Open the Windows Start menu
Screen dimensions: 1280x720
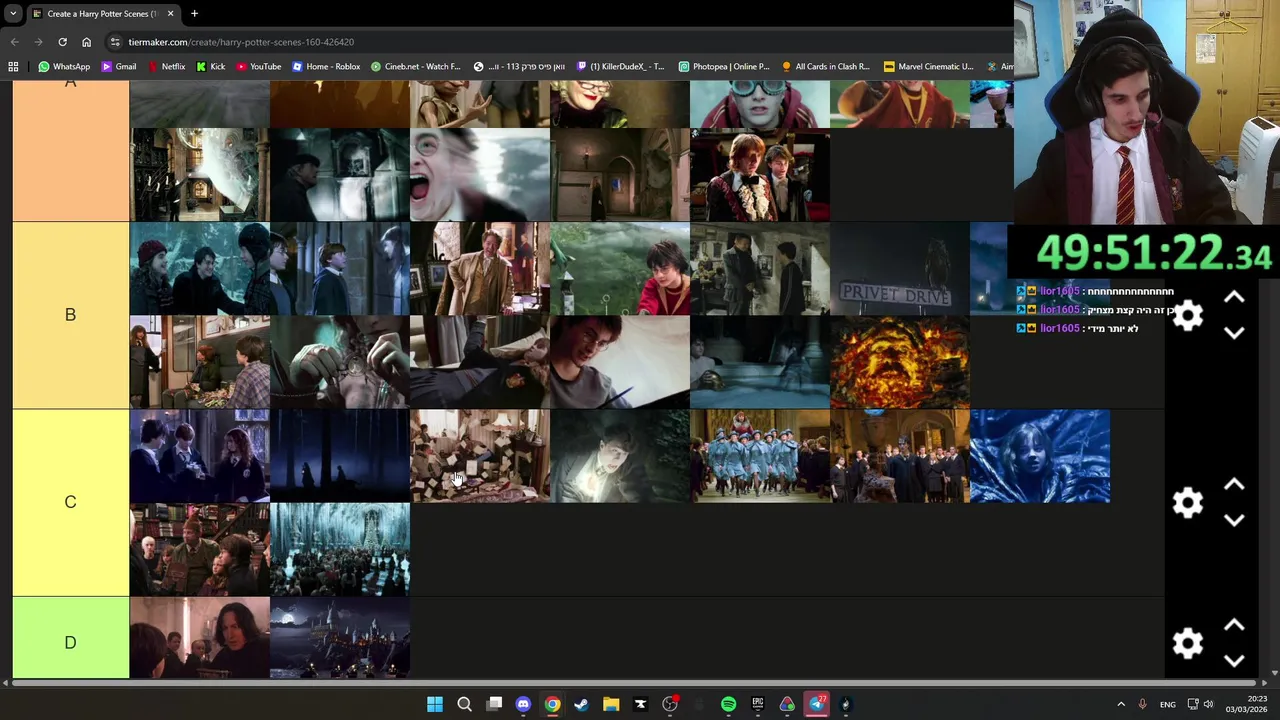point(435,705)
